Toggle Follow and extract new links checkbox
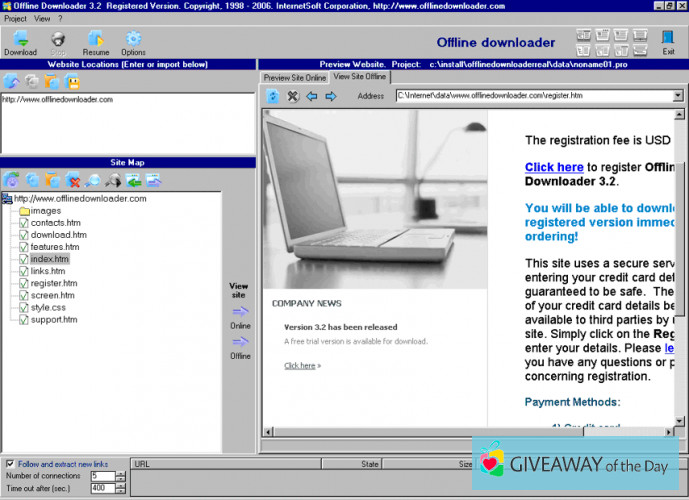Screen dimensions: 689x500 pos(11,464)
